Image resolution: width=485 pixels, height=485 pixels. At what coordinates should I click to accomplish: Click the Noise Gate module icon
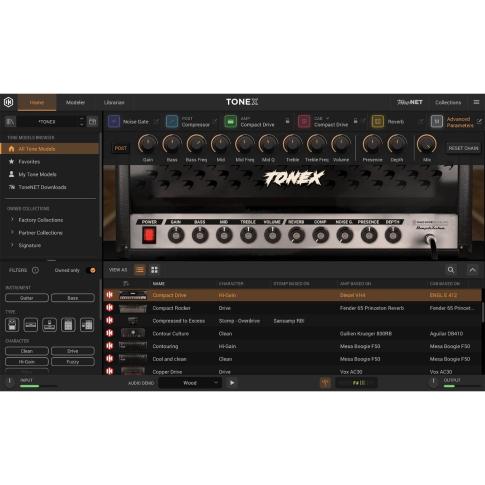114,122
